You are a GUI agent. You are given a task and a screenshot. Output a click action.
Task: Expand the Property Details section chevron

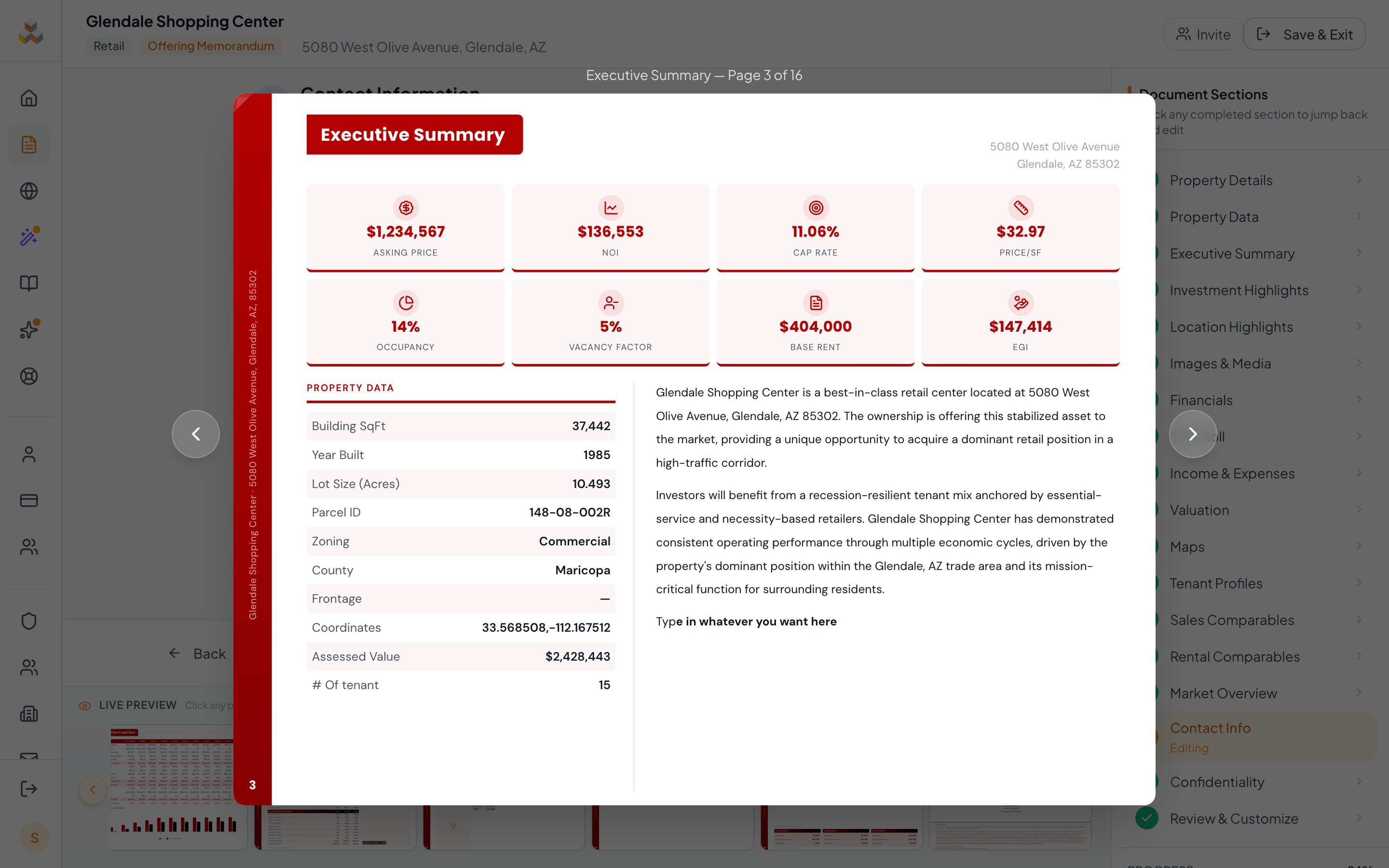(x=1359, y=180)
